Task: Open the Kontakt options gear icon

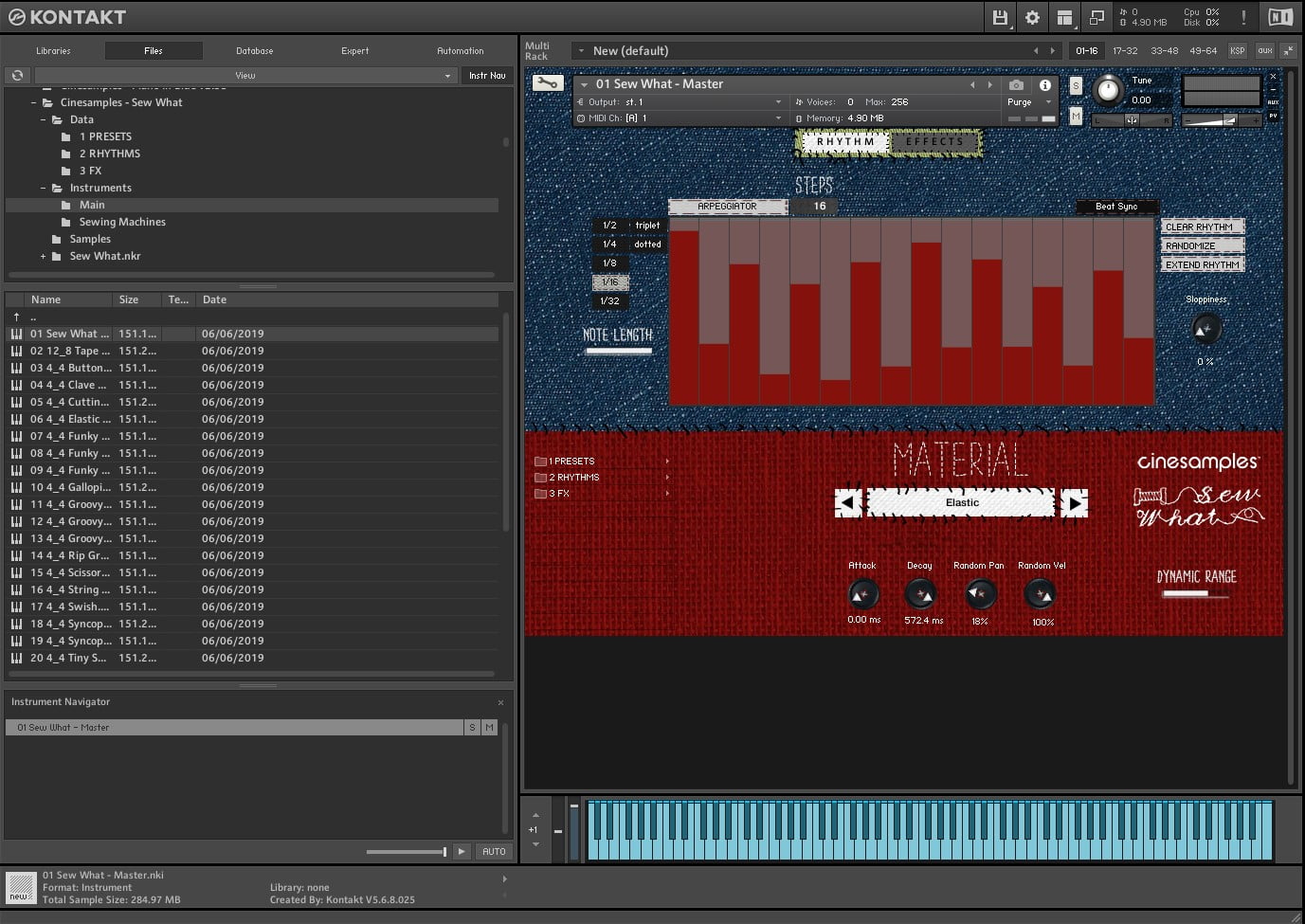Action: (x=1032, y=17)
